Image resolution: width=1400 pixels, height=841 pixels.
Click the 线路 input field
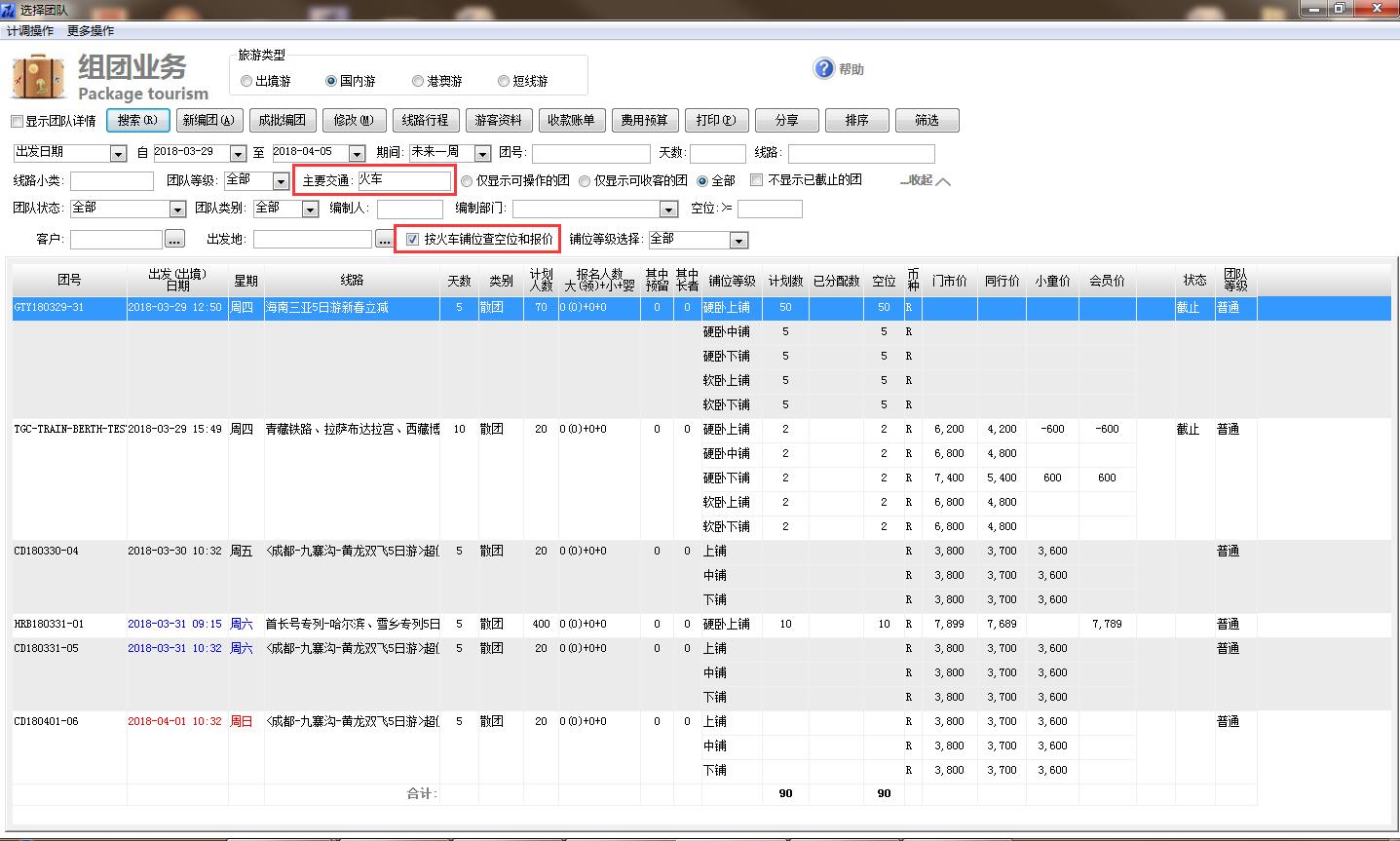(x=861, y=154)
